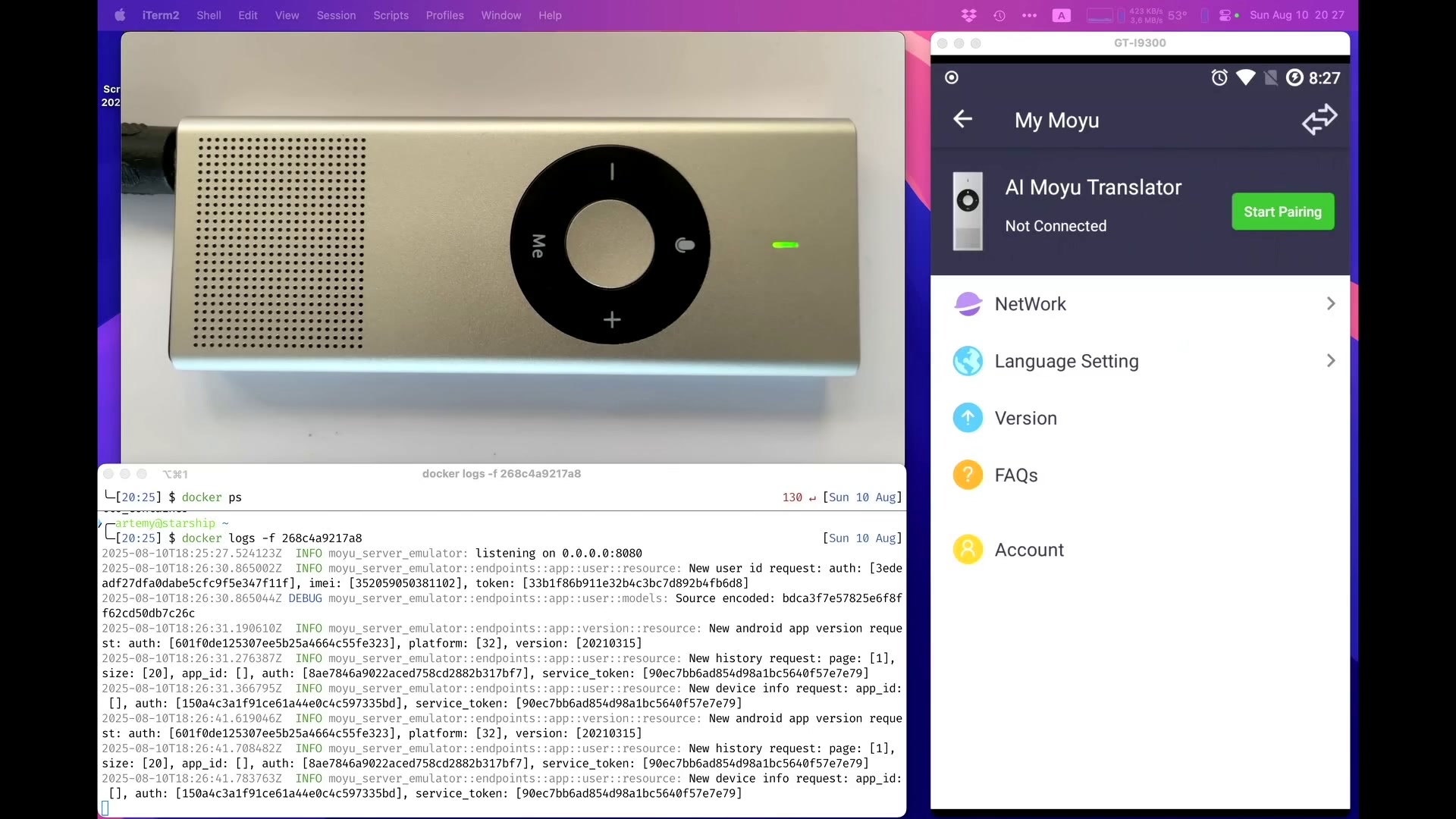
Task: Tap the no-SIM status icon
Action: [x=1271, y=77]
